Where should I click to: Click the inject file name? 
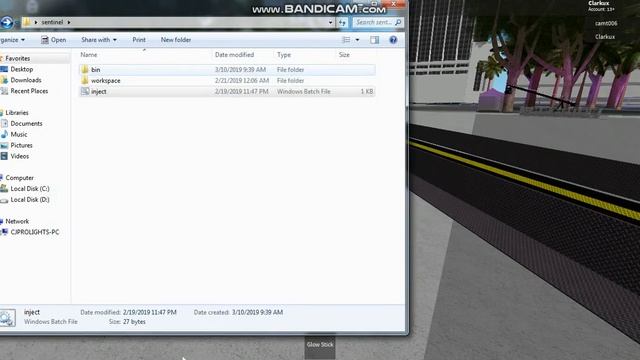tap(99, 91)
